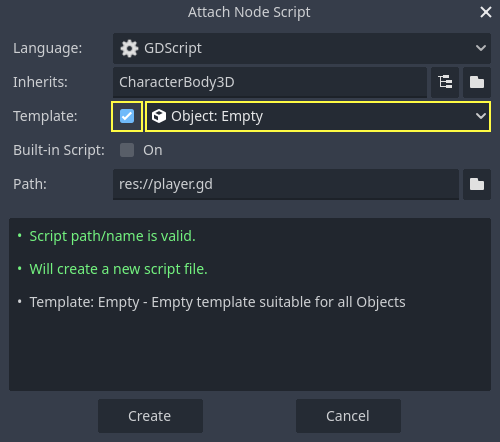500x442 pixels.
Task: Click the GDScript gear icon
Action: point(129,49)
